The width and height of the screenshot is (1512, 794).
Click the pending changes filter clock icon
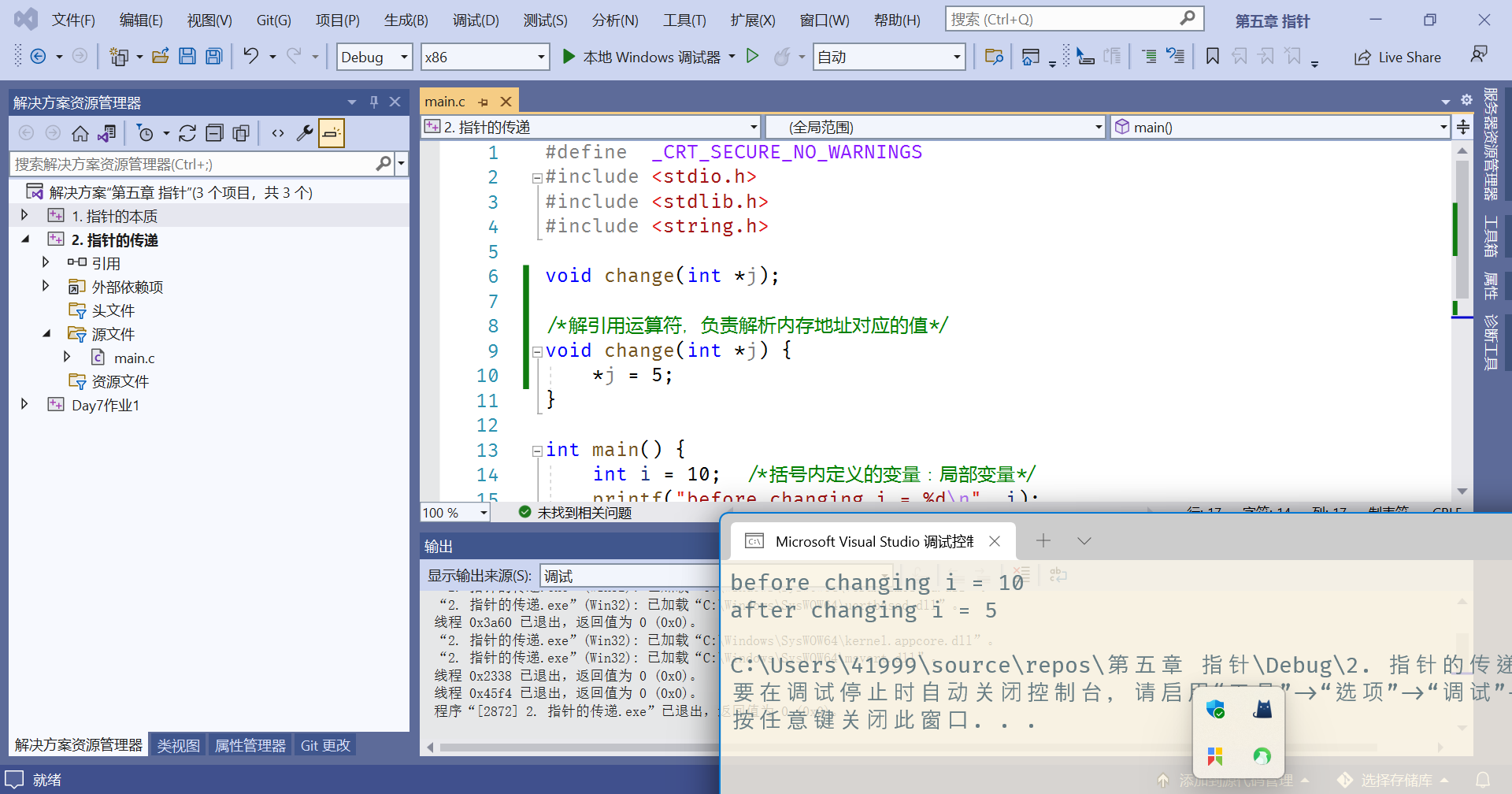pyautogui.click(x=145, y=133)
